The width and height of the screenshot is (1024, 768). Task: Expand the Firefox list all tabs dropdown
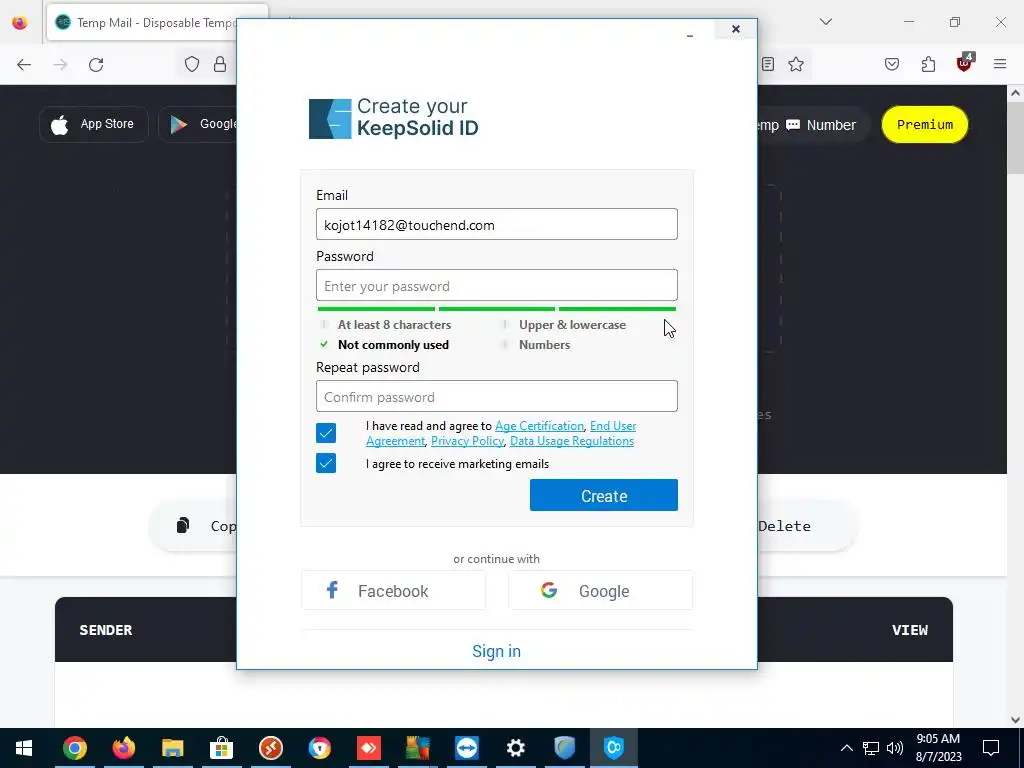pos(825,22)
